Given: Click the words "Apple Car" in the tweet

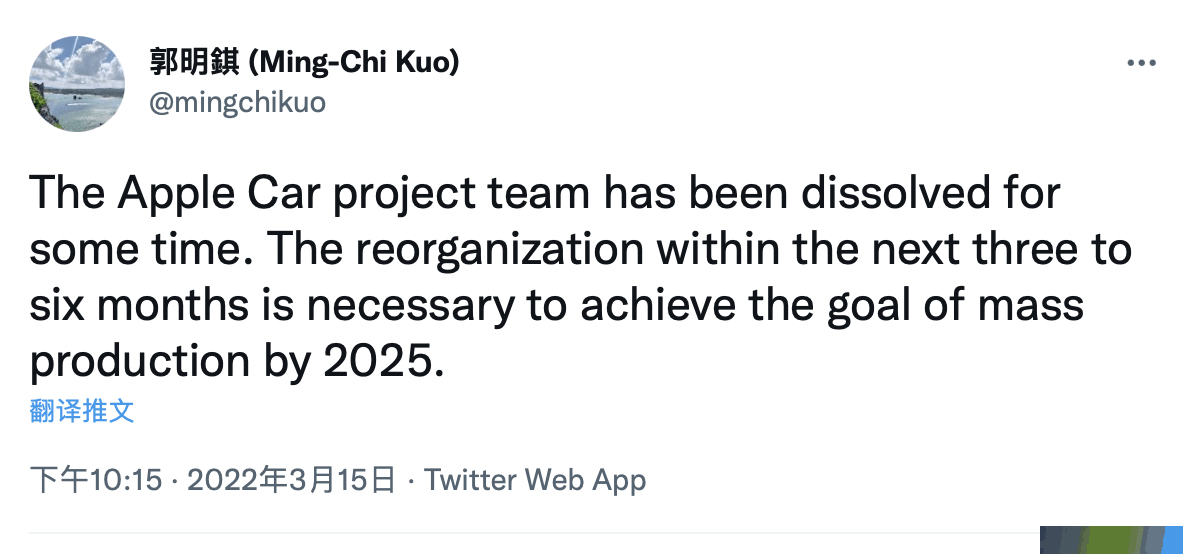Looking at the screenshot, I should point(219,195).
